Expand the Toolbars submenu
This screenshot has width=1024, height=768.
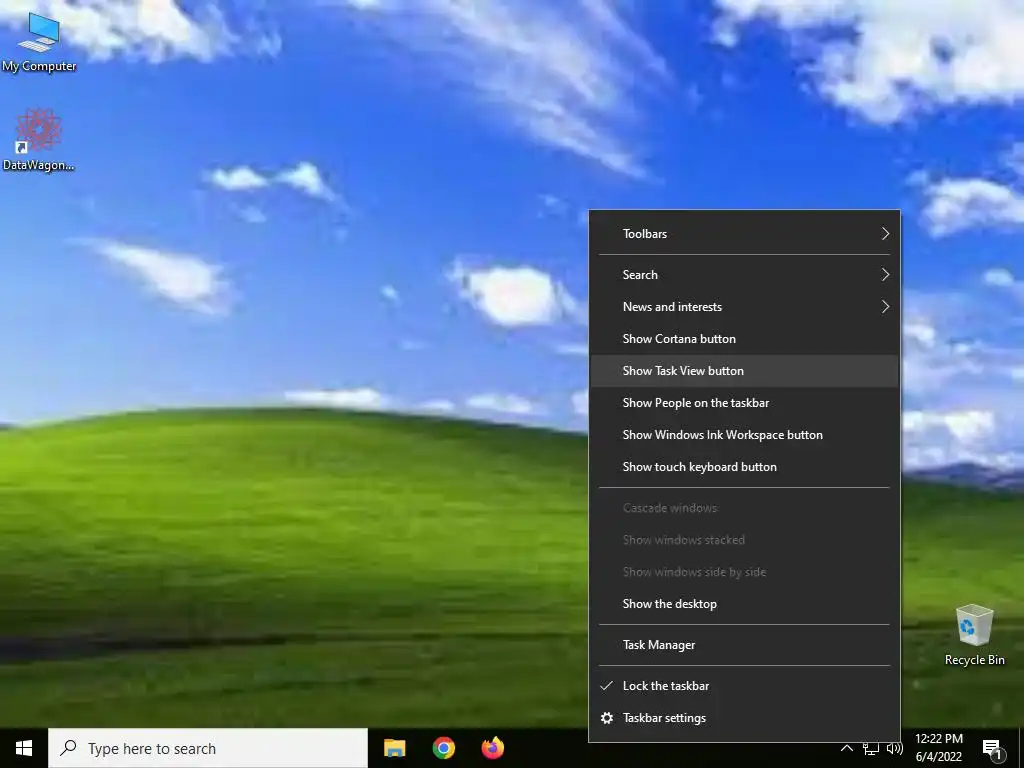[x=744, y=234]
